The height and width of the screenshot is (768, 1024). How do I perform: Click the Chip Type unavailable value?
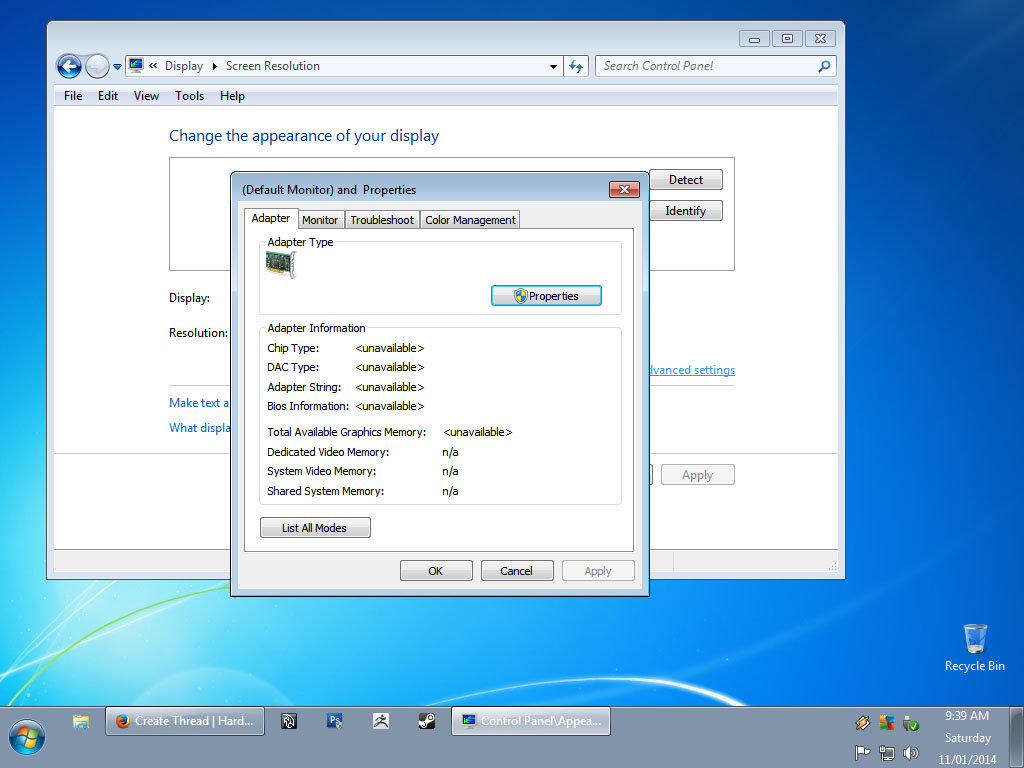coord(390,348)
